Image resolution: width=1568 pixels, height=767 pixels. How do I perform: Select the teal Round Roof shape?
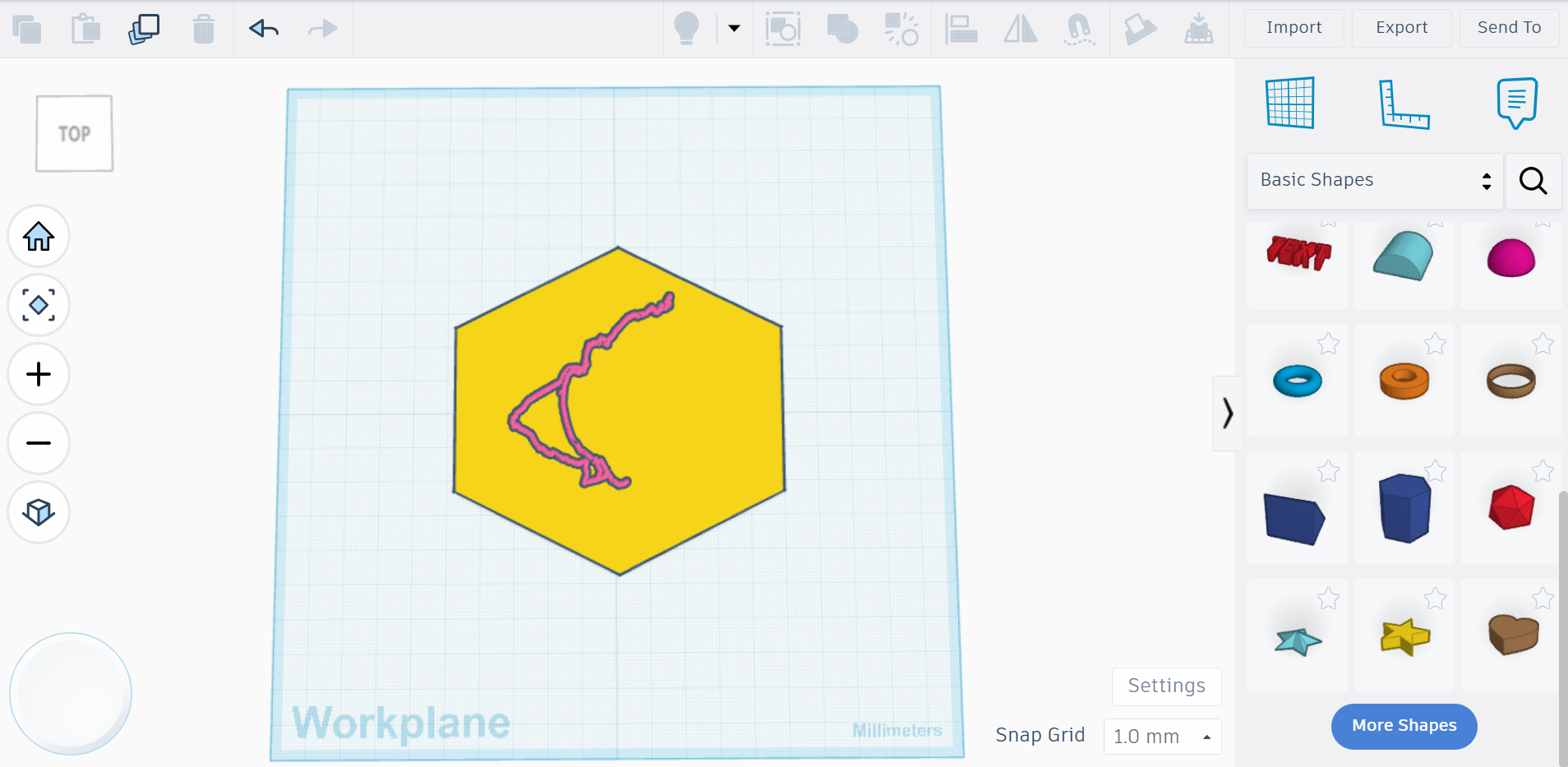tap(1404, 255)
